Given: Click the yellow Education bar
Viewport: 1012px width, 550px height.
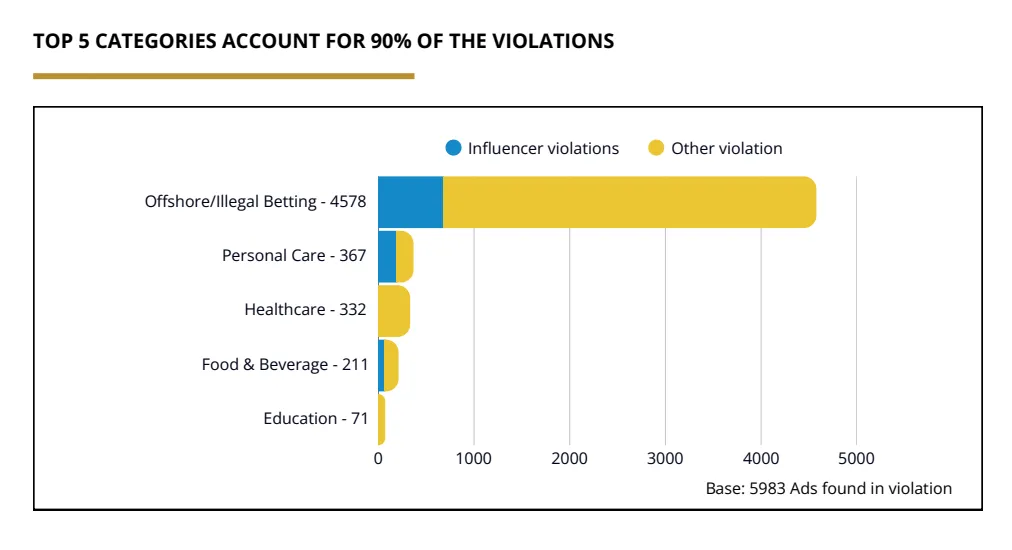Looking at the screenshot, I should click(x=381, y=419).
